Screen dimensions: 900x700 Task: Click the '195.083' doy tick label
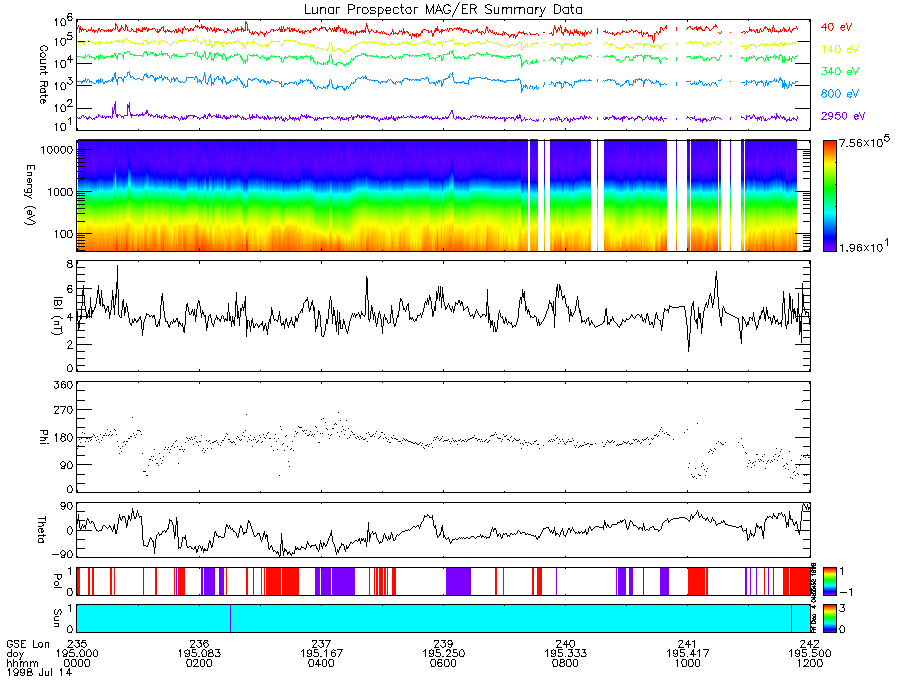tap(199, 654)
